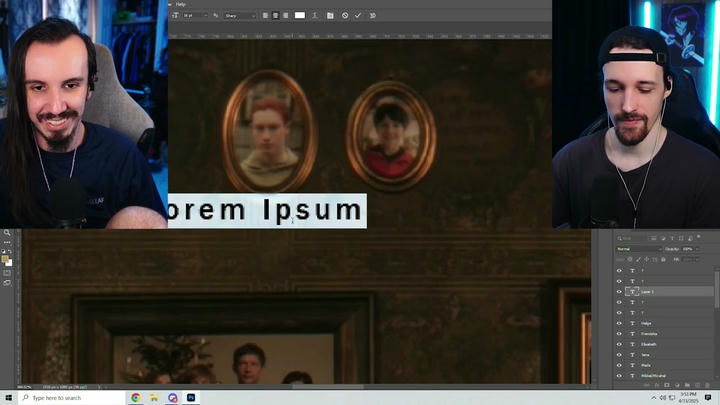Lock transparent pixels icon
Image resolution: width=720 pixels, height=405 pixels.
pyautogui.click(x=630, y=259)
